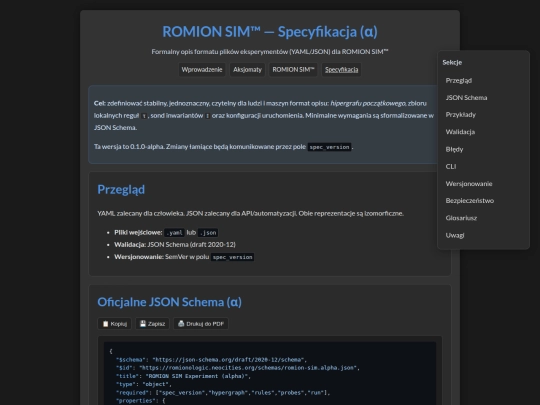Open the Wprowadzenie nav tab
Viewport: 540px width, 405px height.
point(202,70)
